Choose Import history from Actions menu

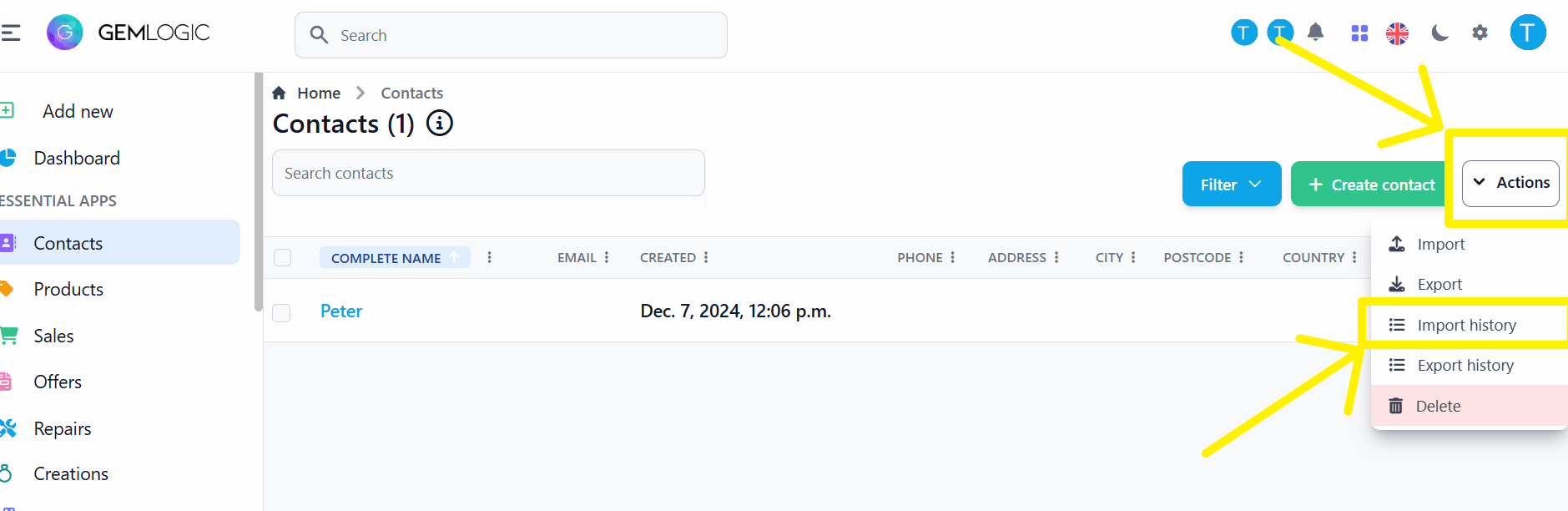point(1466,325)
